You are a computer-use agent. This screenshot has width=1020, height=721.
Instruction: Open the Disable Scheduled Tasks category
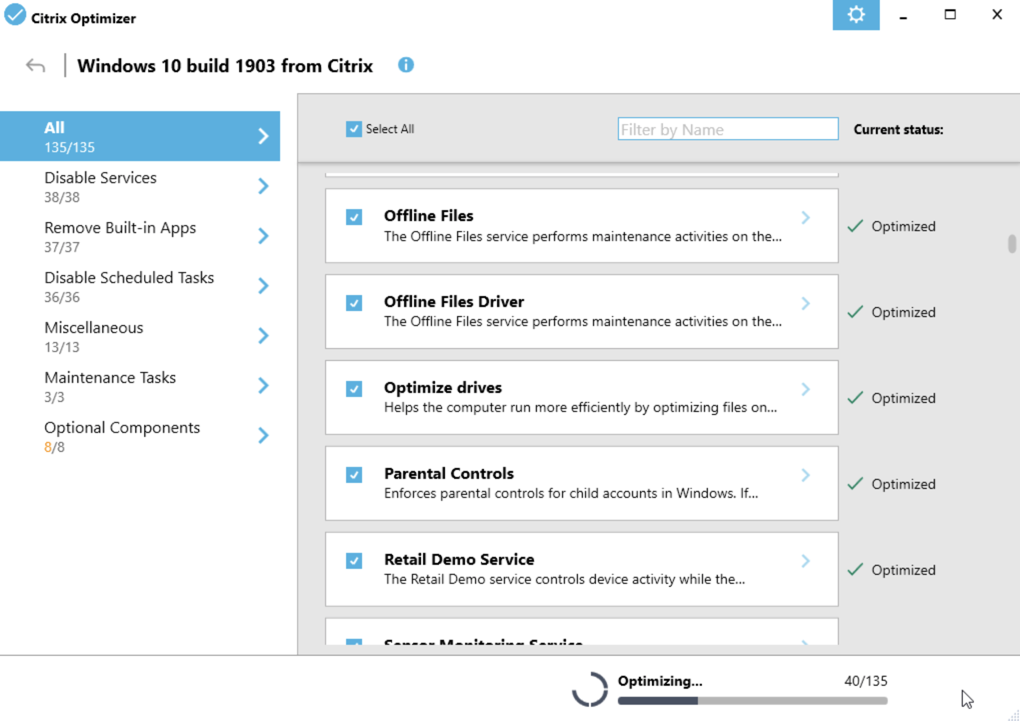click(140, 286)
